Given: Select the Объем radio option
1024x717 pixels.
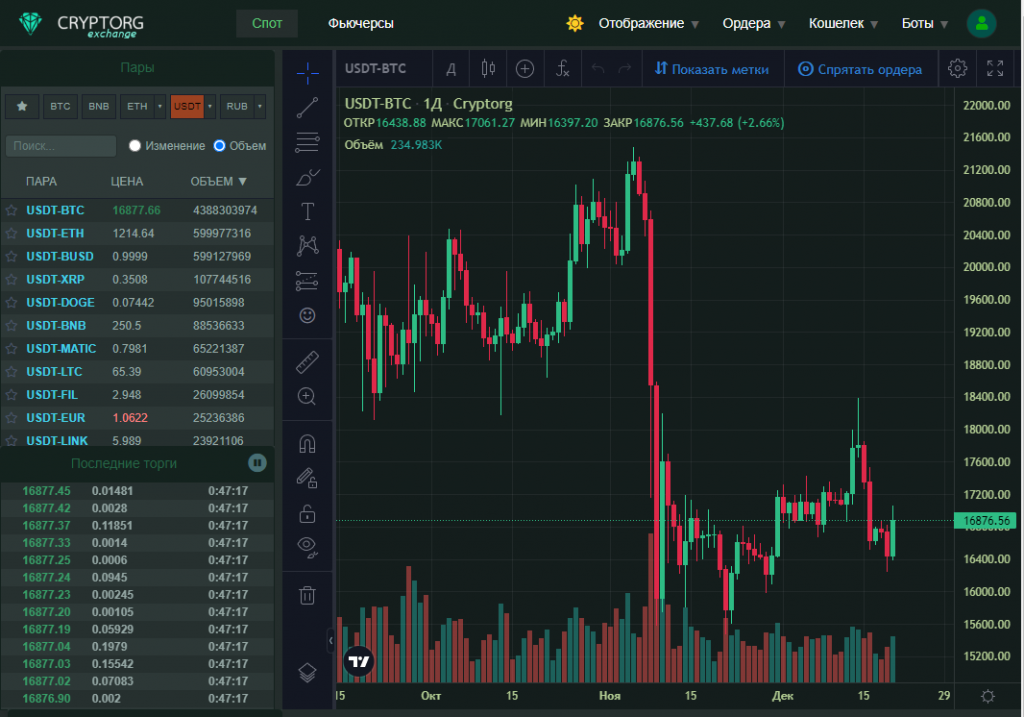Looking at the screenshot, I should (220, 146).
